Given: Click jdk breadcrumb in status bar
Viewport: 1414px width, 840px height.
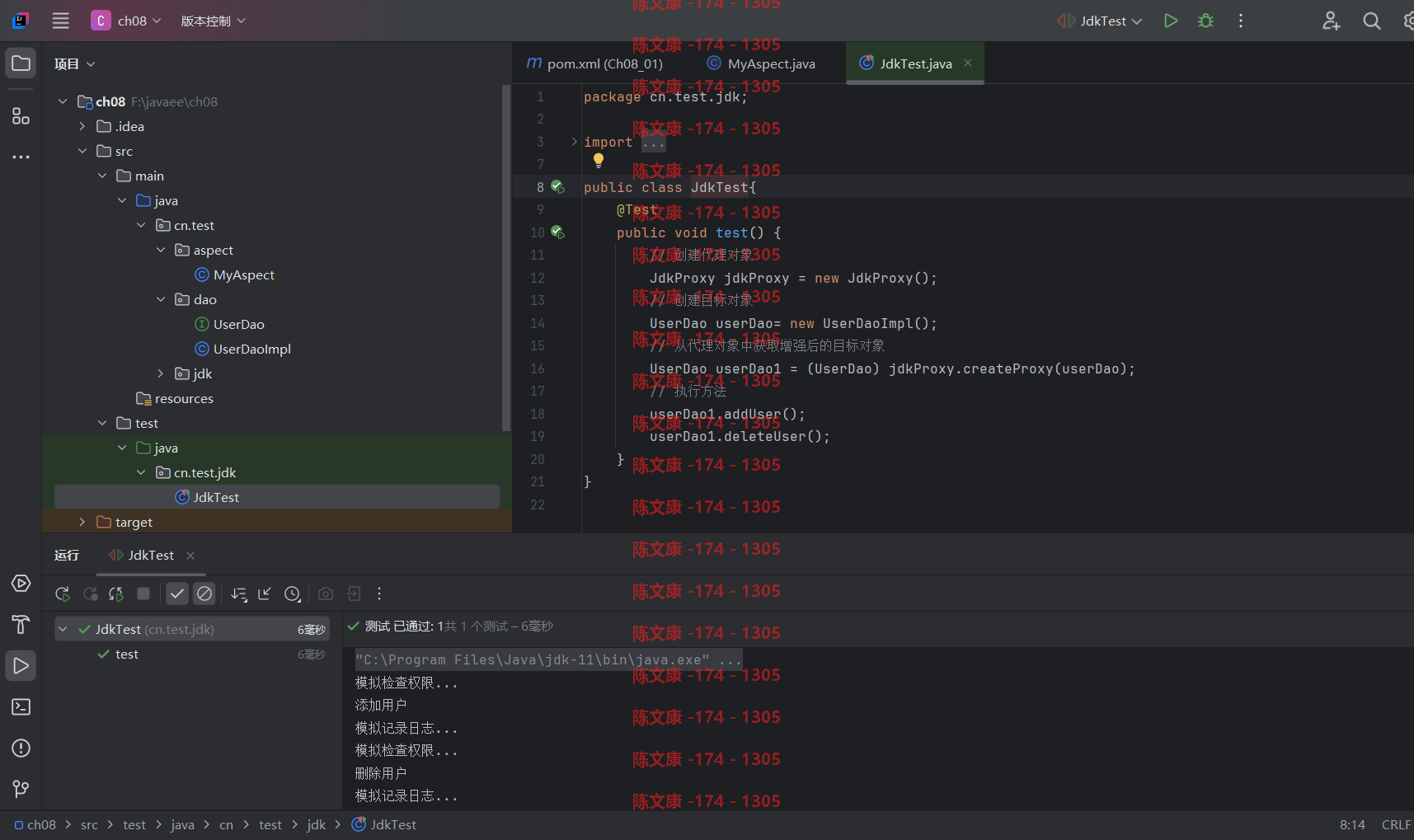Looking at the screenshot, I should click(x=317, y=824).
